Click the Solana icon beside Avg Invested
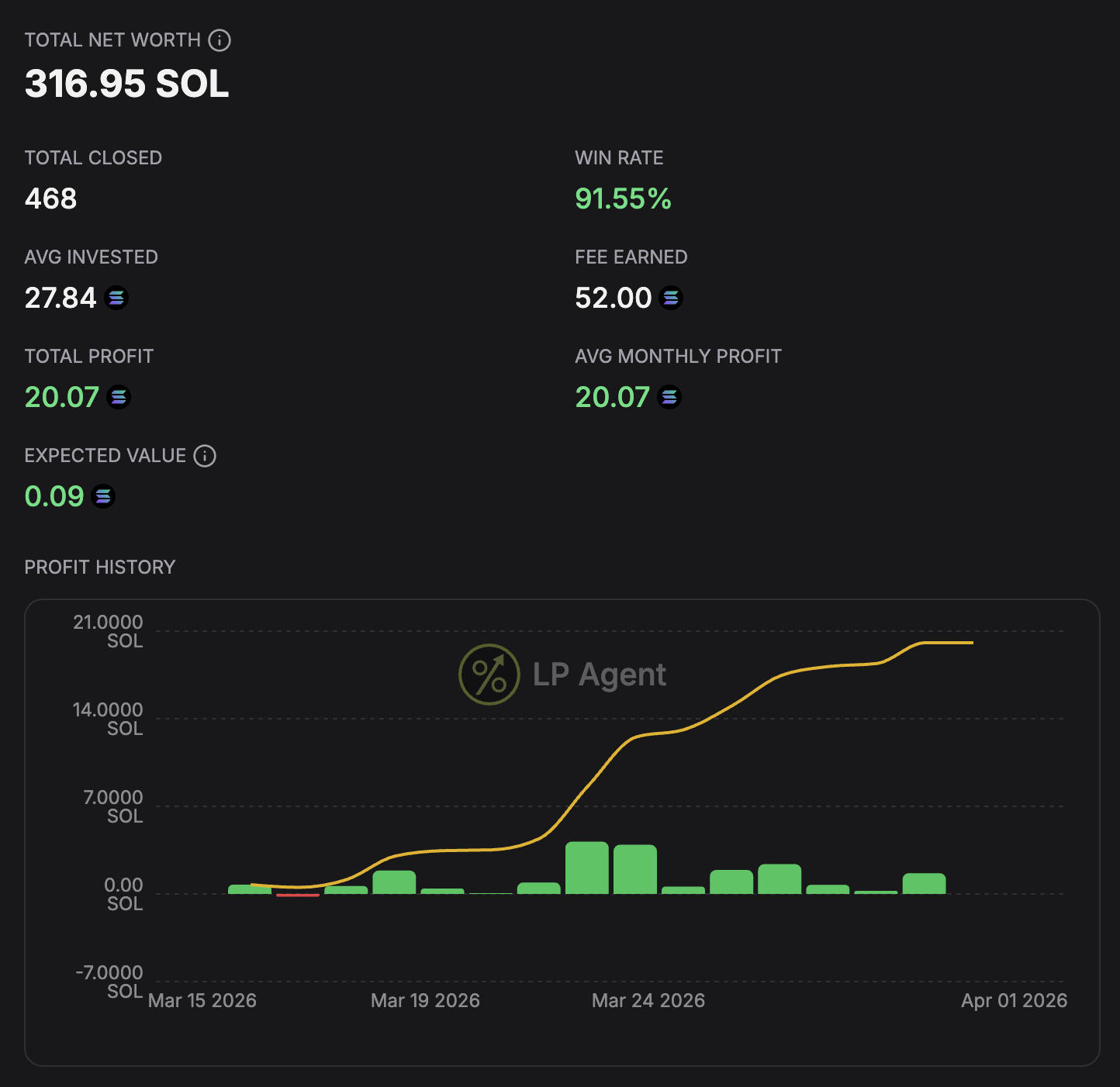 [116, 298]
